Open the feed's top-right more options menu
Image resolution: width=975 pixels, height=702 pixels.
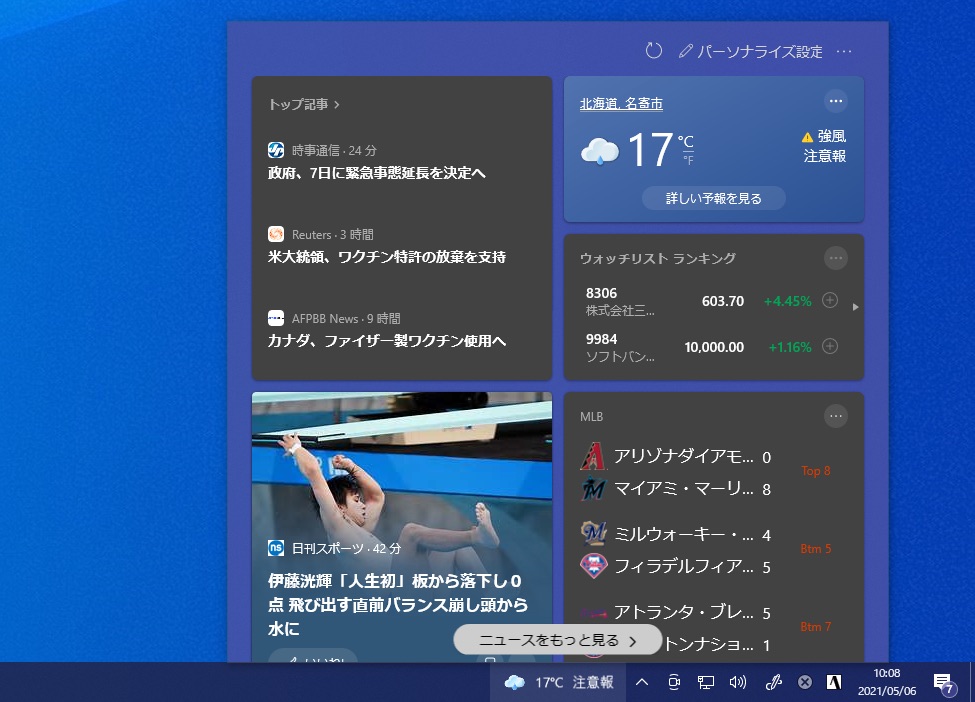coord(844,52)
